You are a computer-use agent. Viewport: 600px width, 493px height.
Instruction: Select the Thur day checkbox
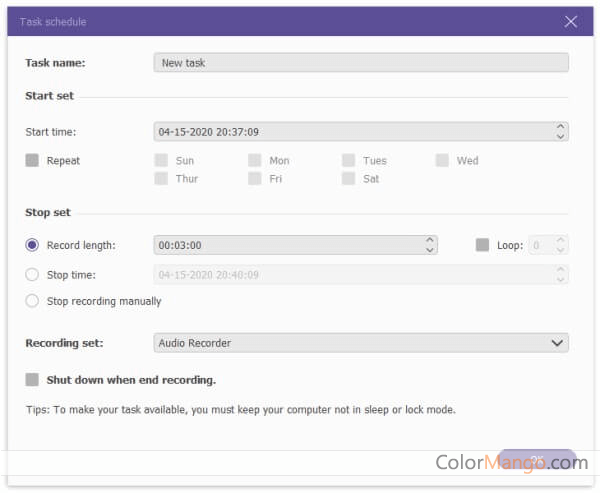[161, 179]
